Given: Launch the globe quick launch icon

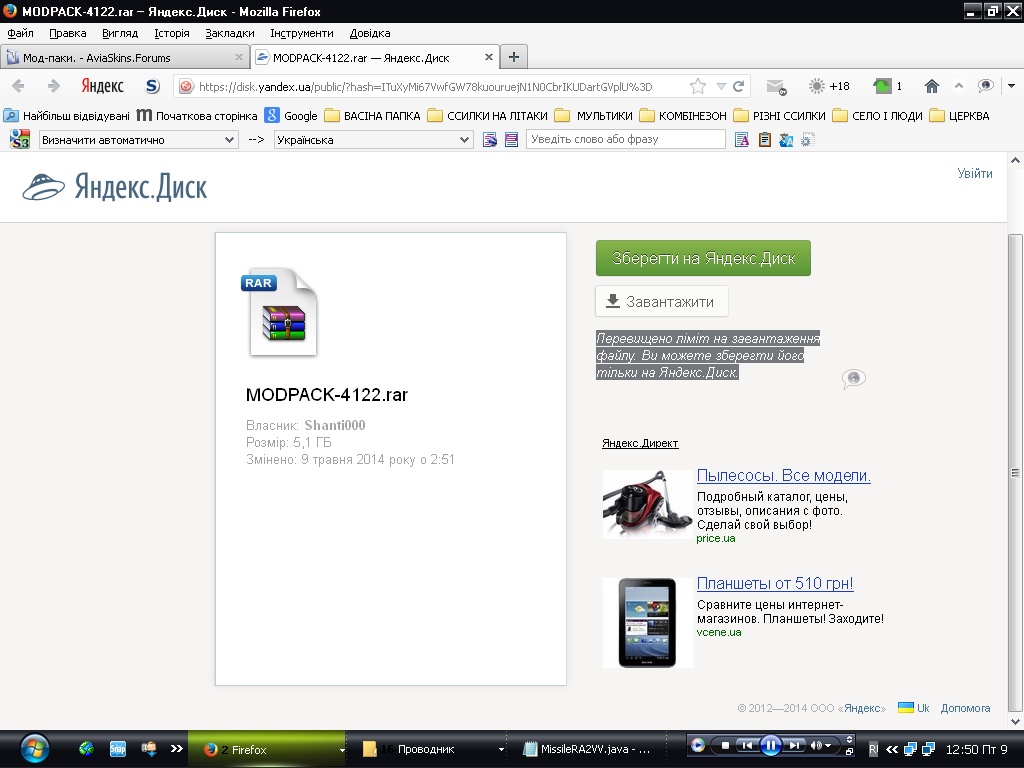Looking at the screenshot, I should coord(86,748).
